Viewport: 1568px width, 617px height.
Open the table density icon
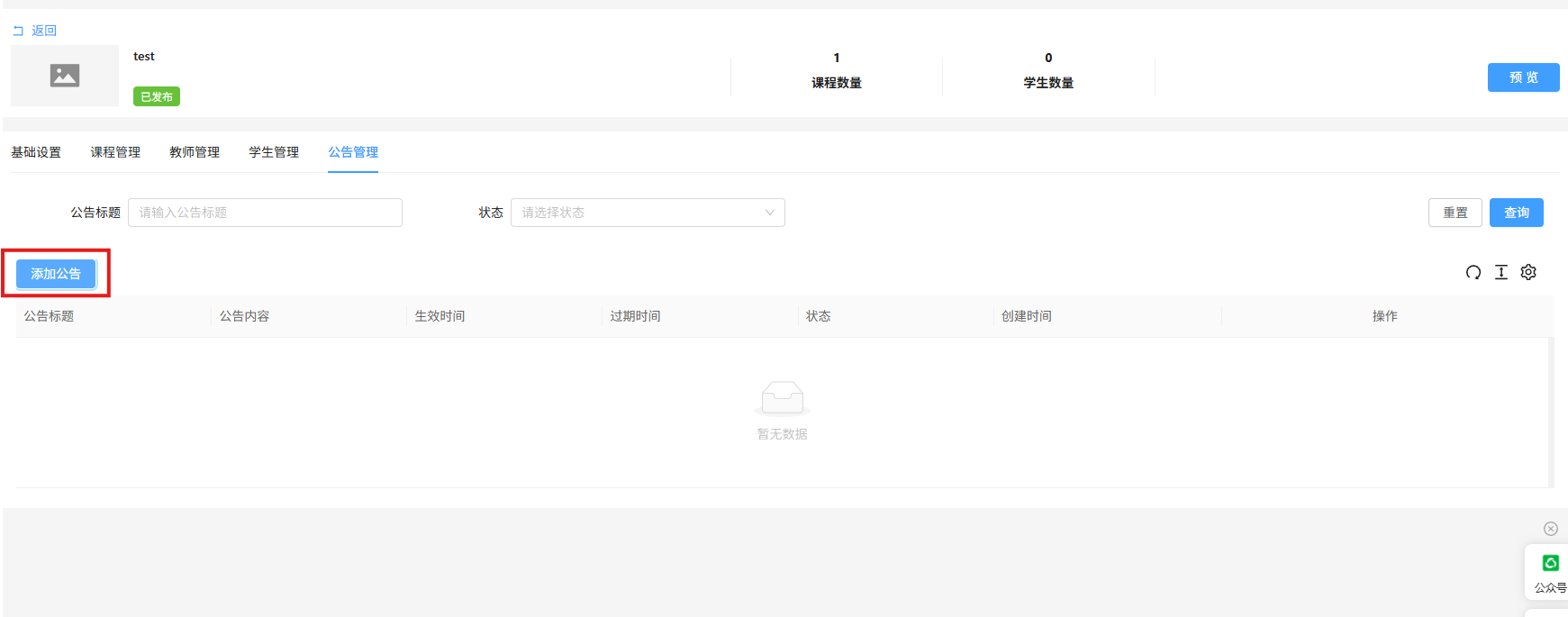pos(1501,272)
